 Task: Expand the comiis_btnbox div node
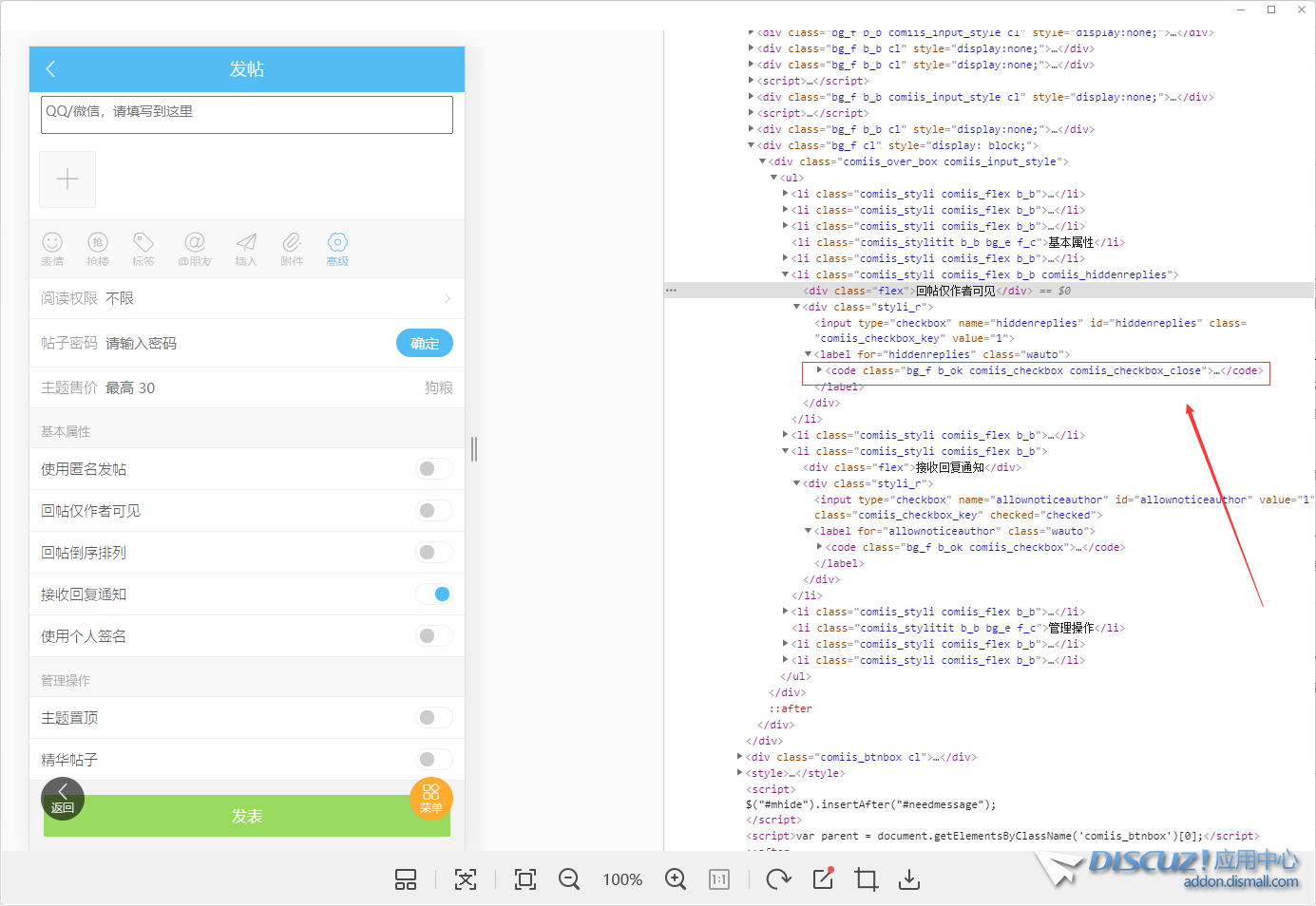(x=740, y=757)
